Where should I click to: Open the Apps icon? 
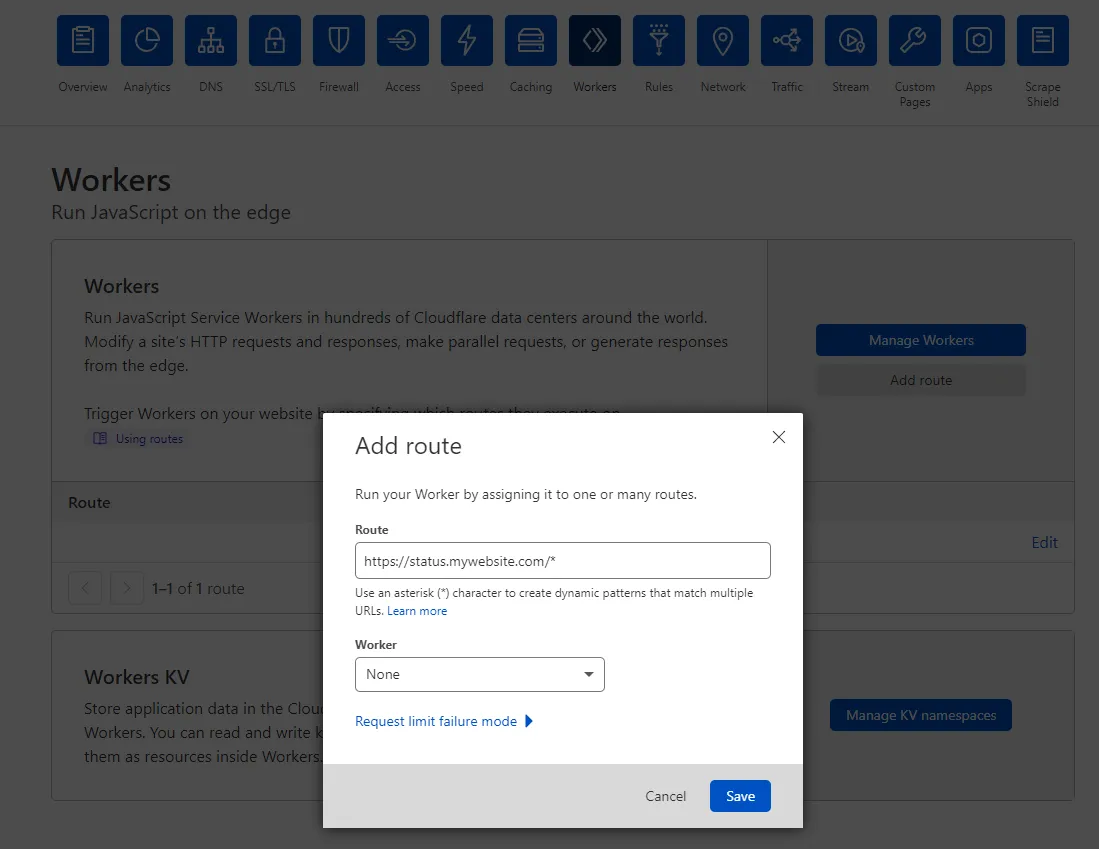(979, 40)
